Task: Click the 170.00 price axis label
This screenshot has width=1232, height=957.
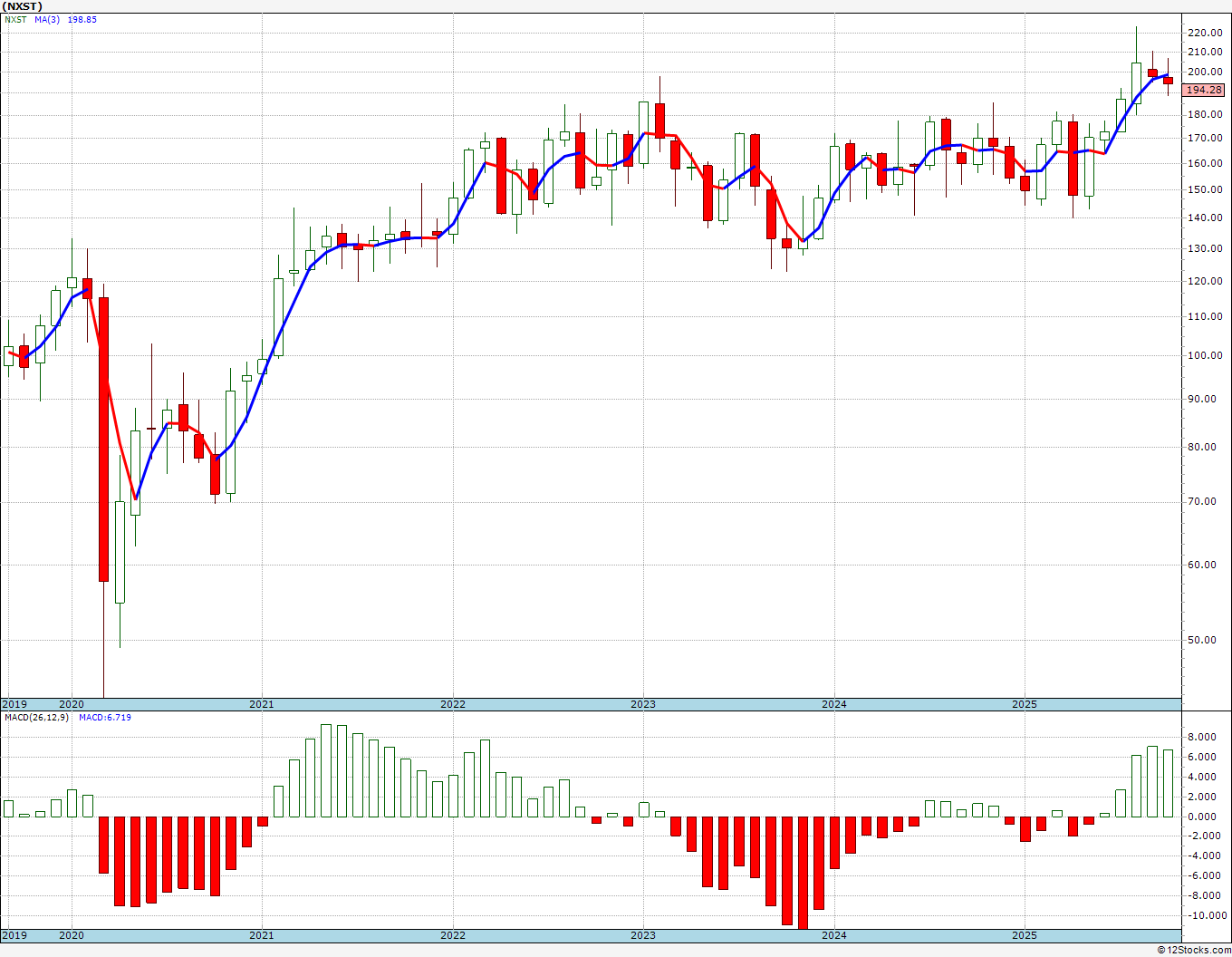Action: [x=1205, y=139]
